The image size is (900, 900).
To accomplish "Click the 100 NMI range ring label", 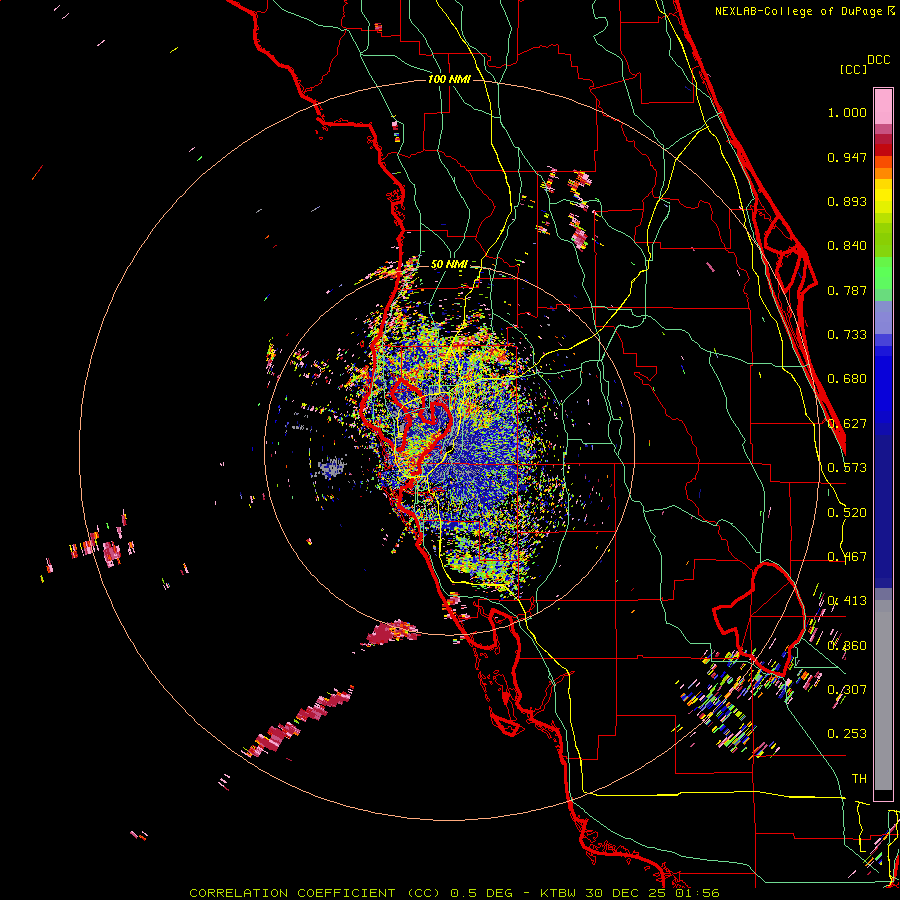I will tap(449, 79).
